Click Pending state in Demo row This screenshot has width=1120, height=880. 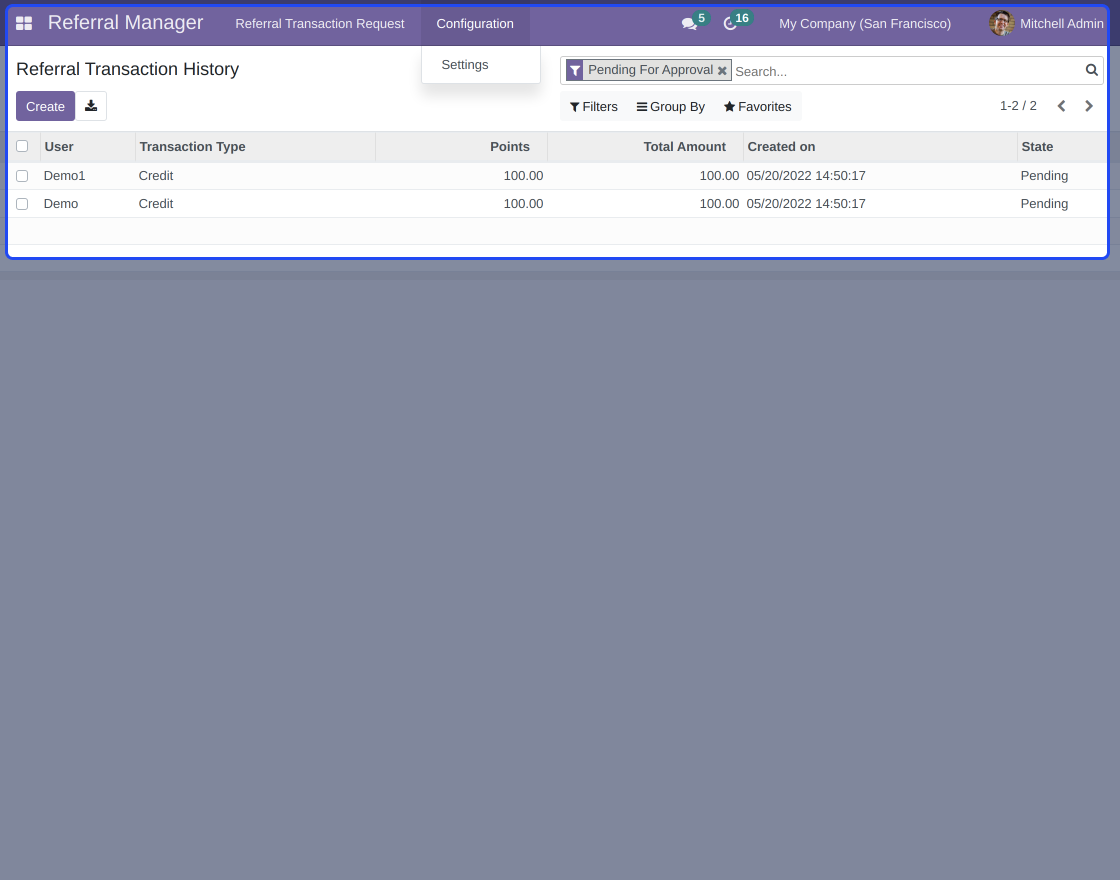(1044, 204)
